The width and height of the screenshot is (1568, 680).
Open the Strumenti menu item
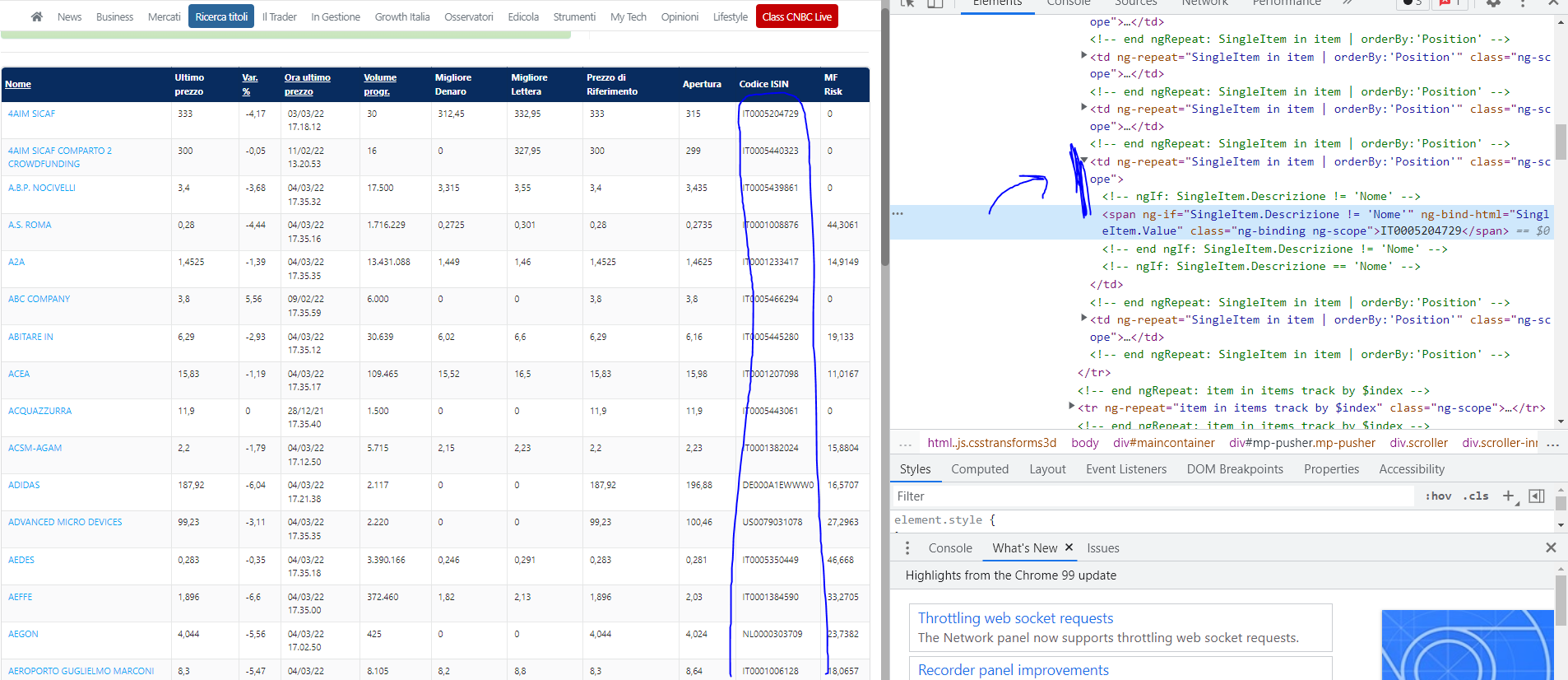coord(574,16)
